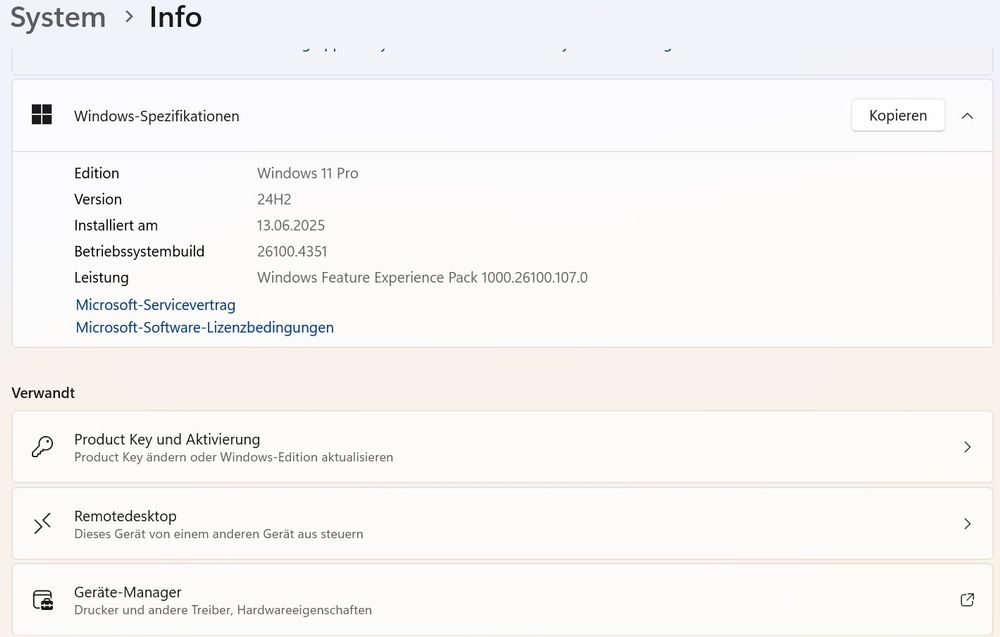Select Windows Feature Experience Pack value text
The height and width of the screenshot is (637, 1000).
(x=422, y=277)
